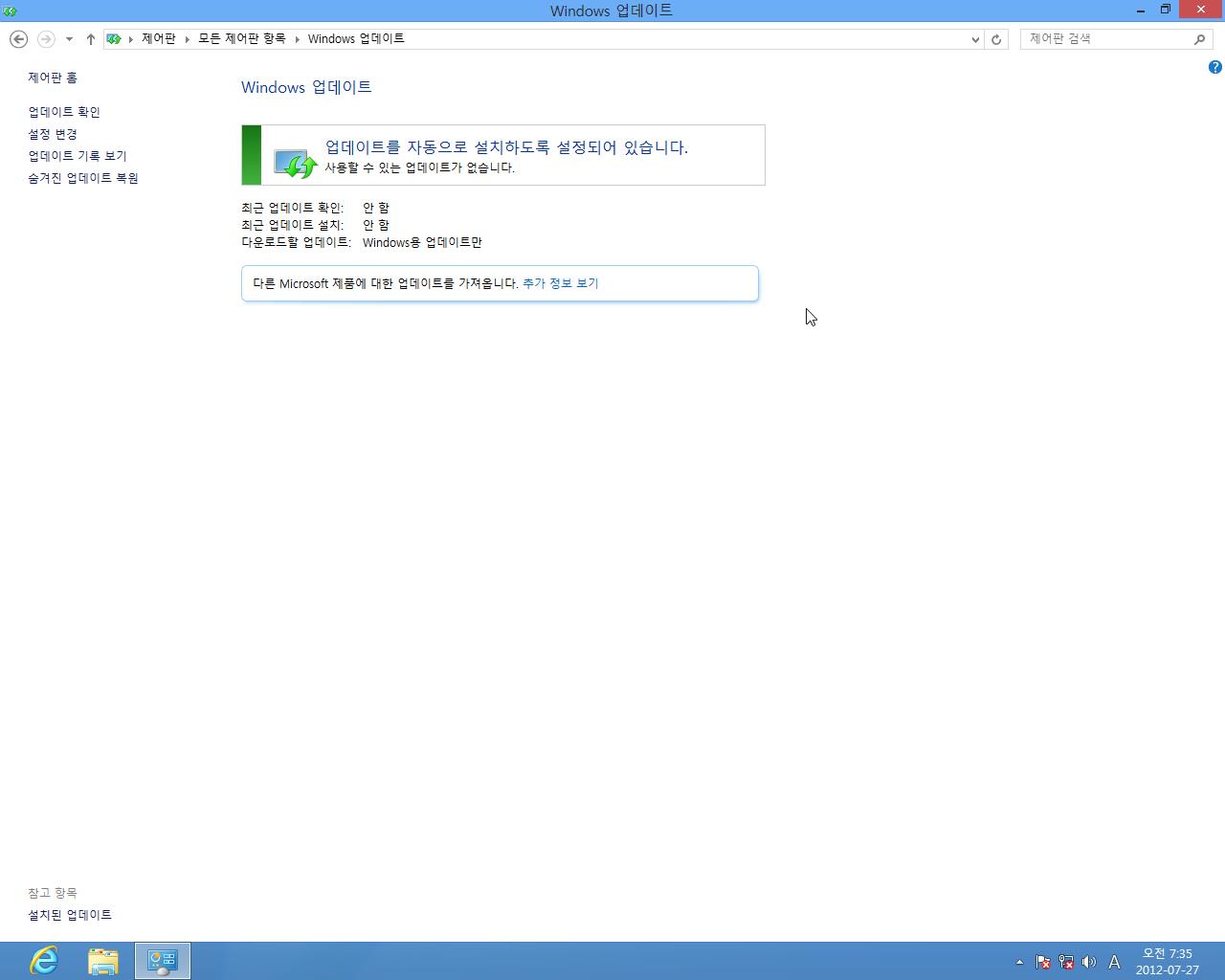
Task: Refresh the Windows Update page
Action: (x=996, y=39)
